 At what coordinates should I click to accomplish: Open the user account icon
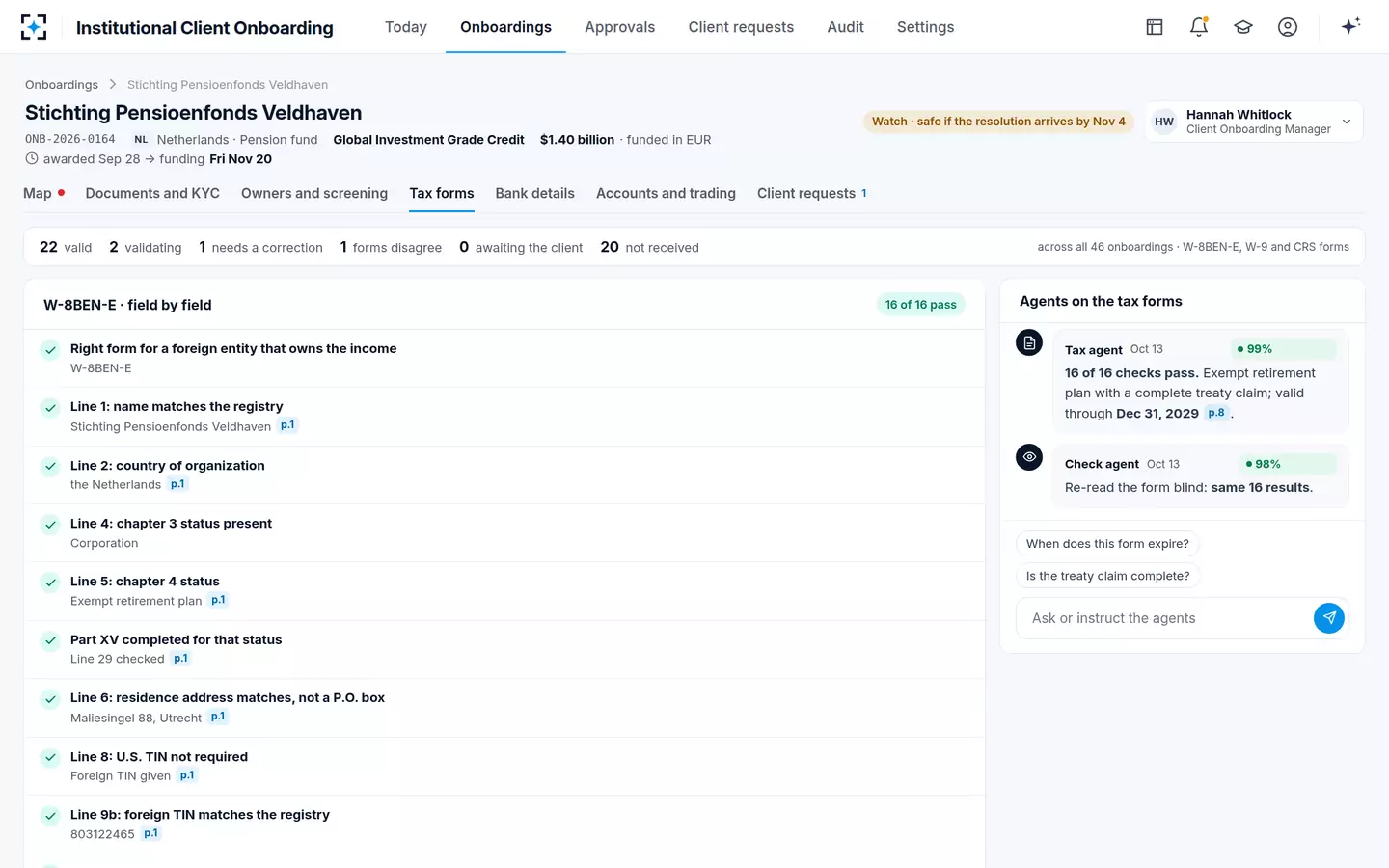click(1288, 27)
